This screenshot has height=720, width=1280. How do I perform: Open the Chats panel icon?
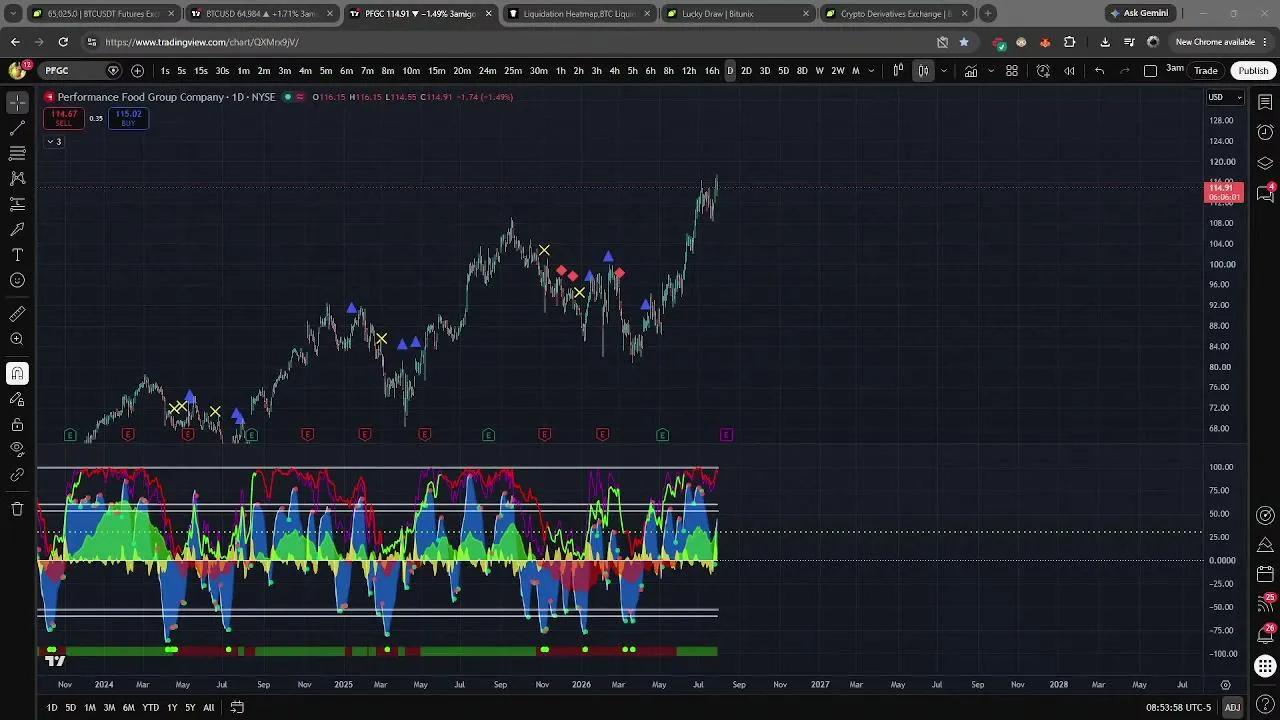[1265, 193]
